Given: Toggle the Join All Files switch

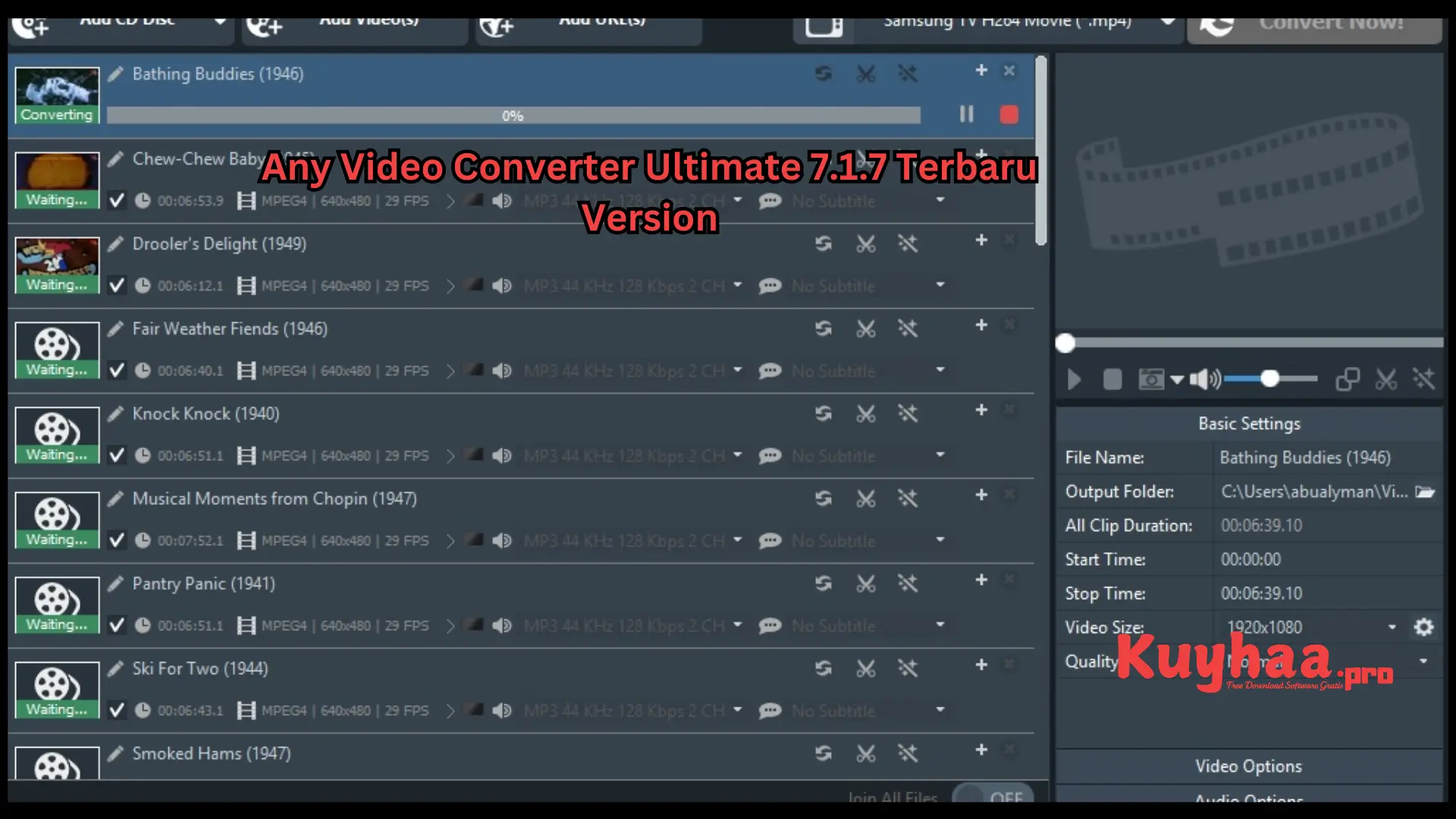Looking at the screenshot, I should click(993, 794).
